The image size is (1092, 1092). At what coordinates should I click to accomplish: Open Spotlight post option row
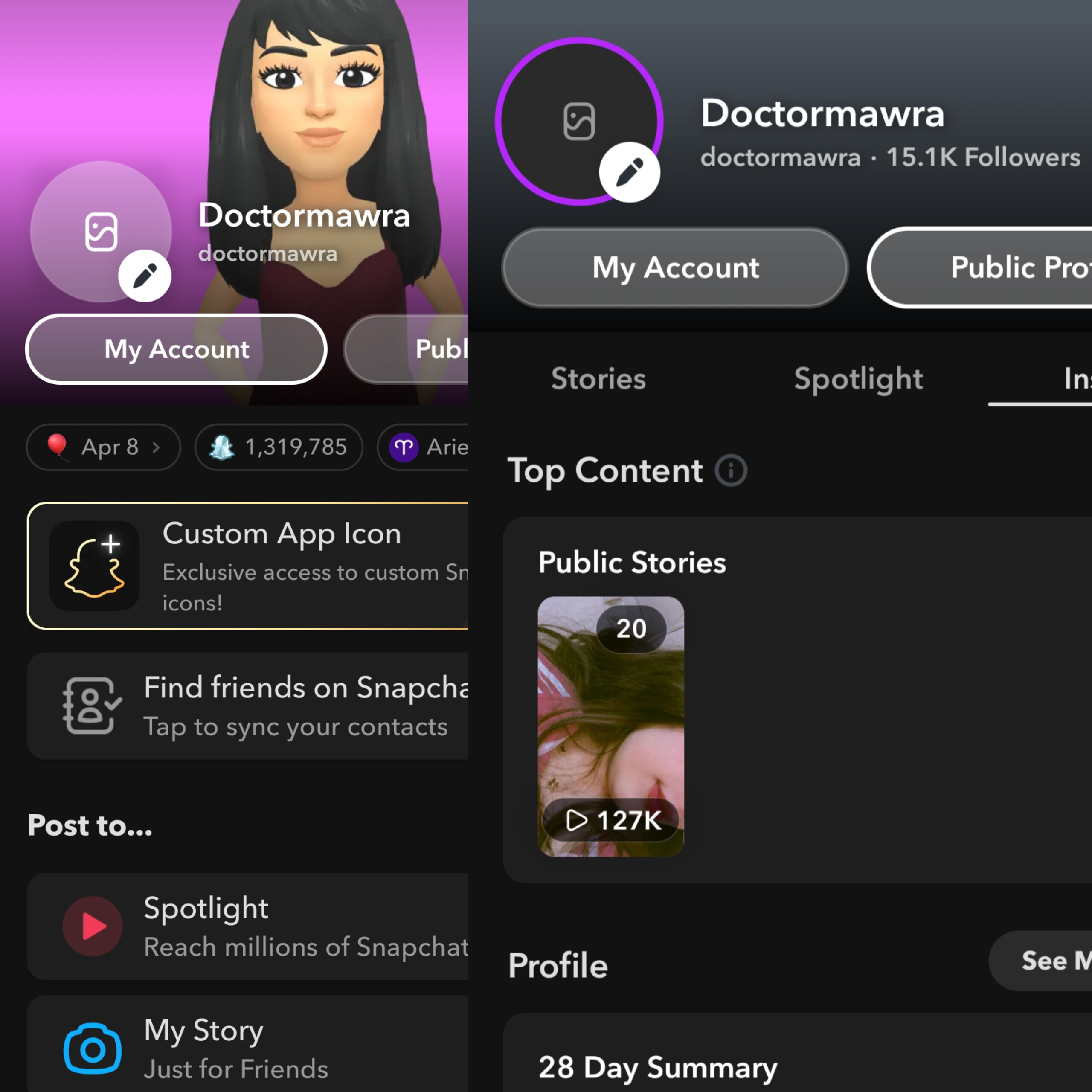pyautogui.click(x=248, y=926)
